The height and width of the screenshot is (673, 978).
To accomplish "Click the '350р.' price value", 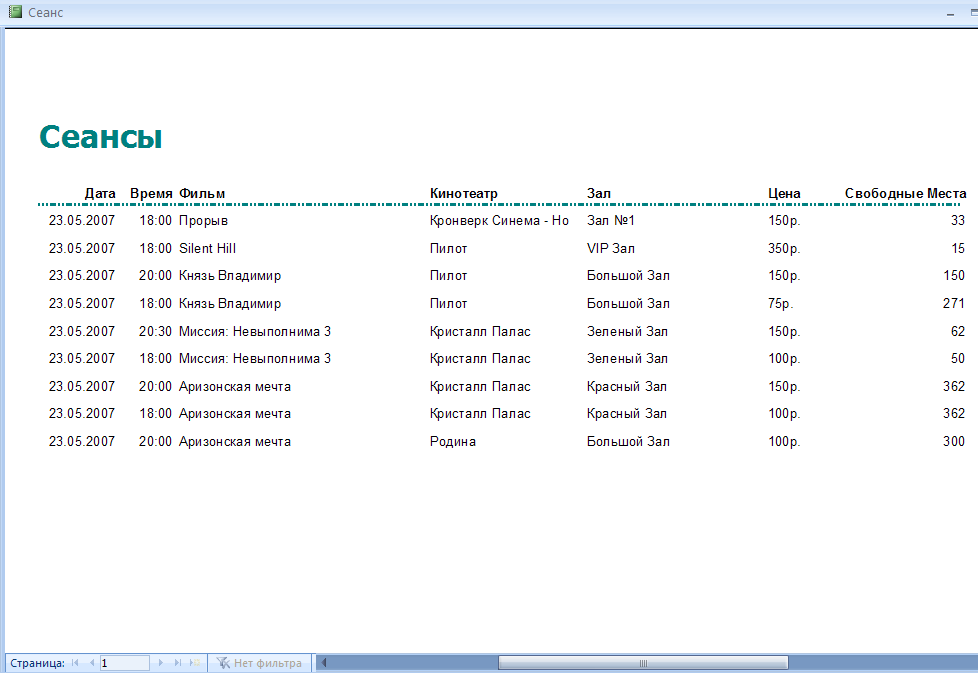I will pos(784,248).
